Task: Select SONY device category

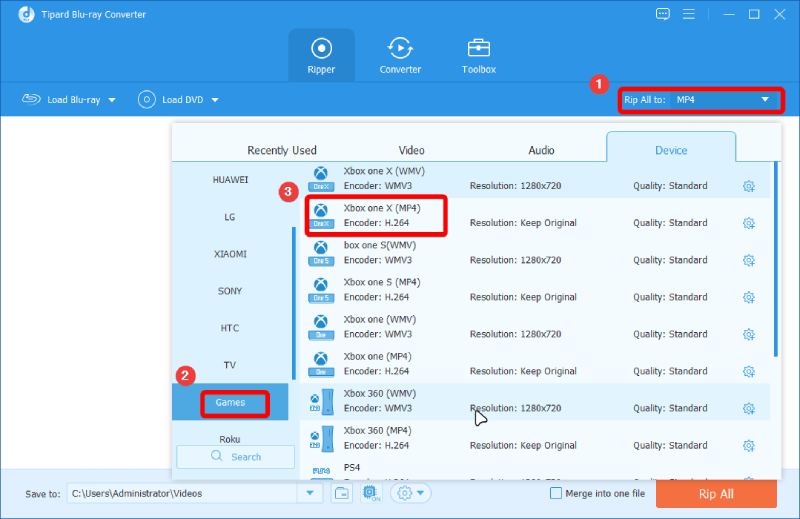Action: coord(231,291)
